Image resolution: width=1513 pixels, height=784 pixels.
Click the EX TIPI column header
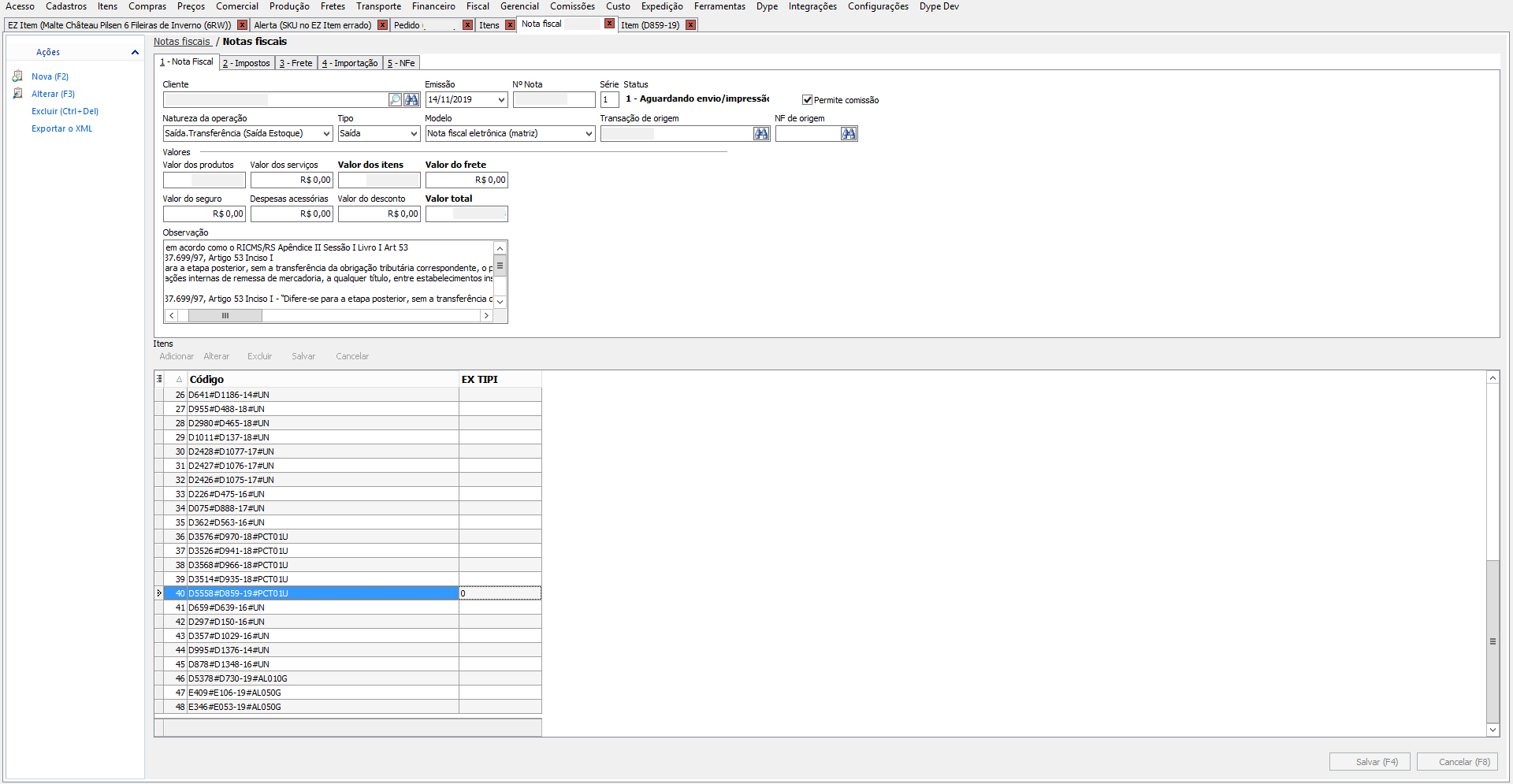500,379
